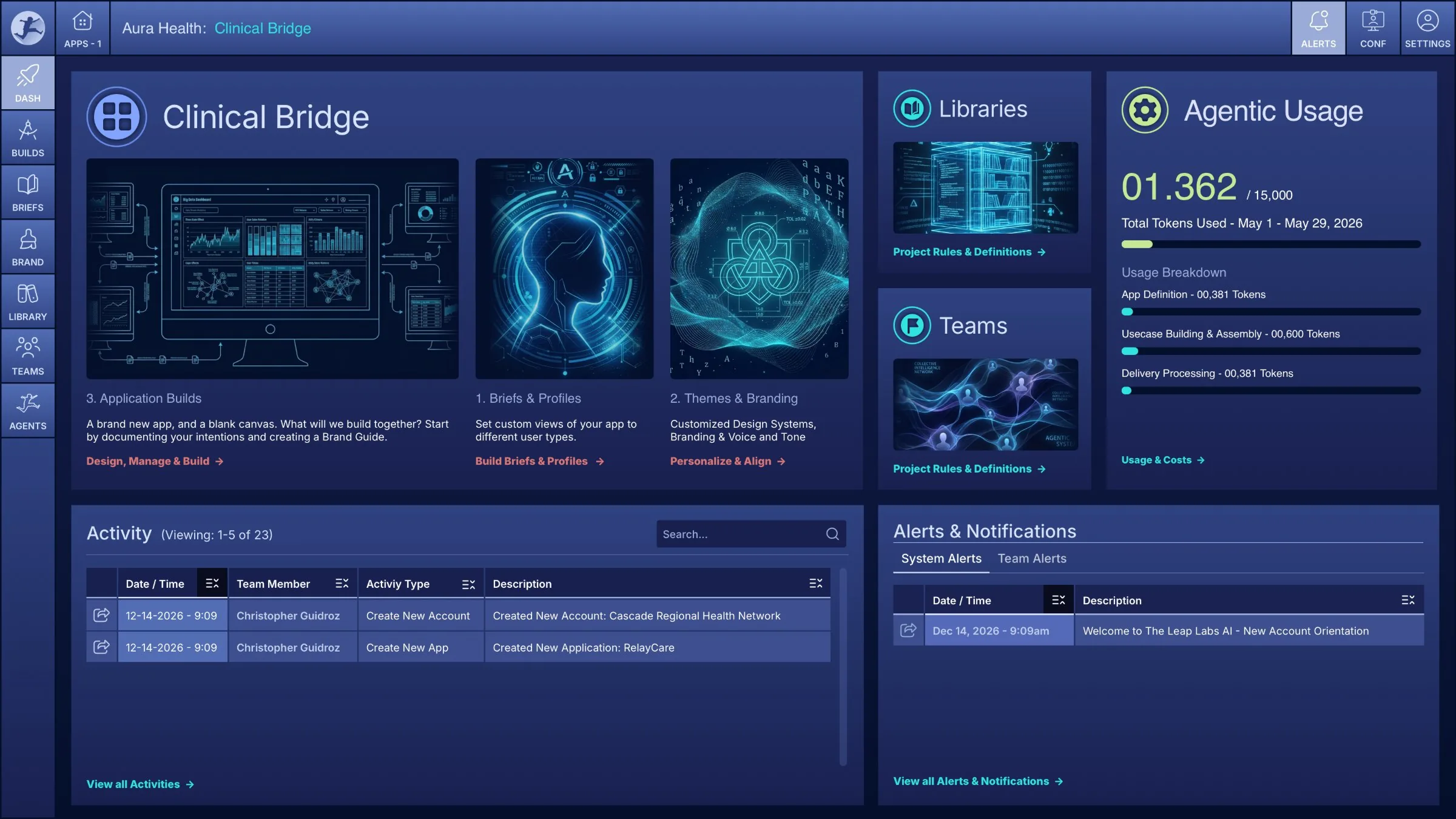Image resolution: width=1456 pixels, height=819 pixels.
Task: Click the Usecase Building & Assembly usage bar
Action: coord(1271,351)
